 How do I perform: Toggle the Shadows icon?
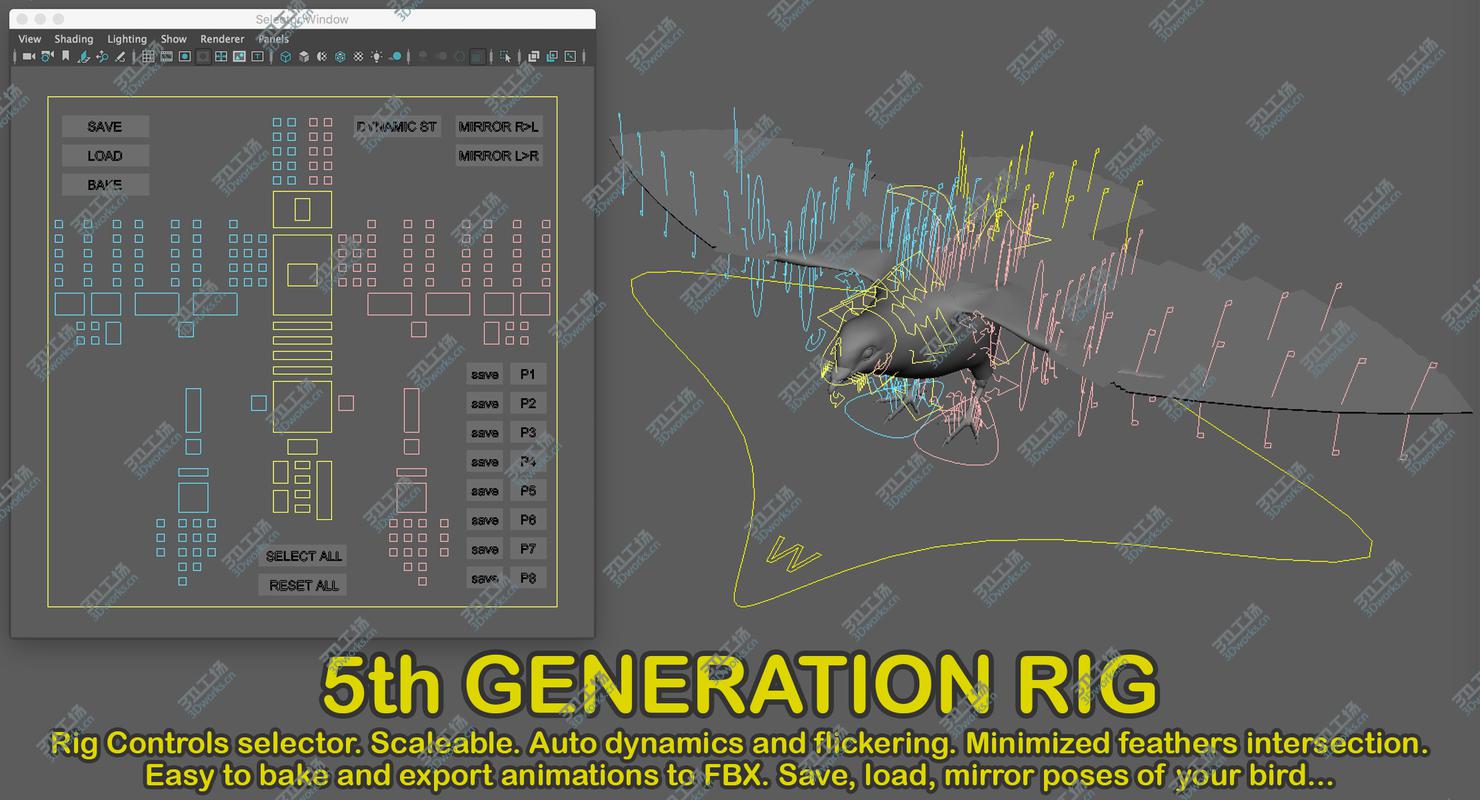tap(395, 57)
